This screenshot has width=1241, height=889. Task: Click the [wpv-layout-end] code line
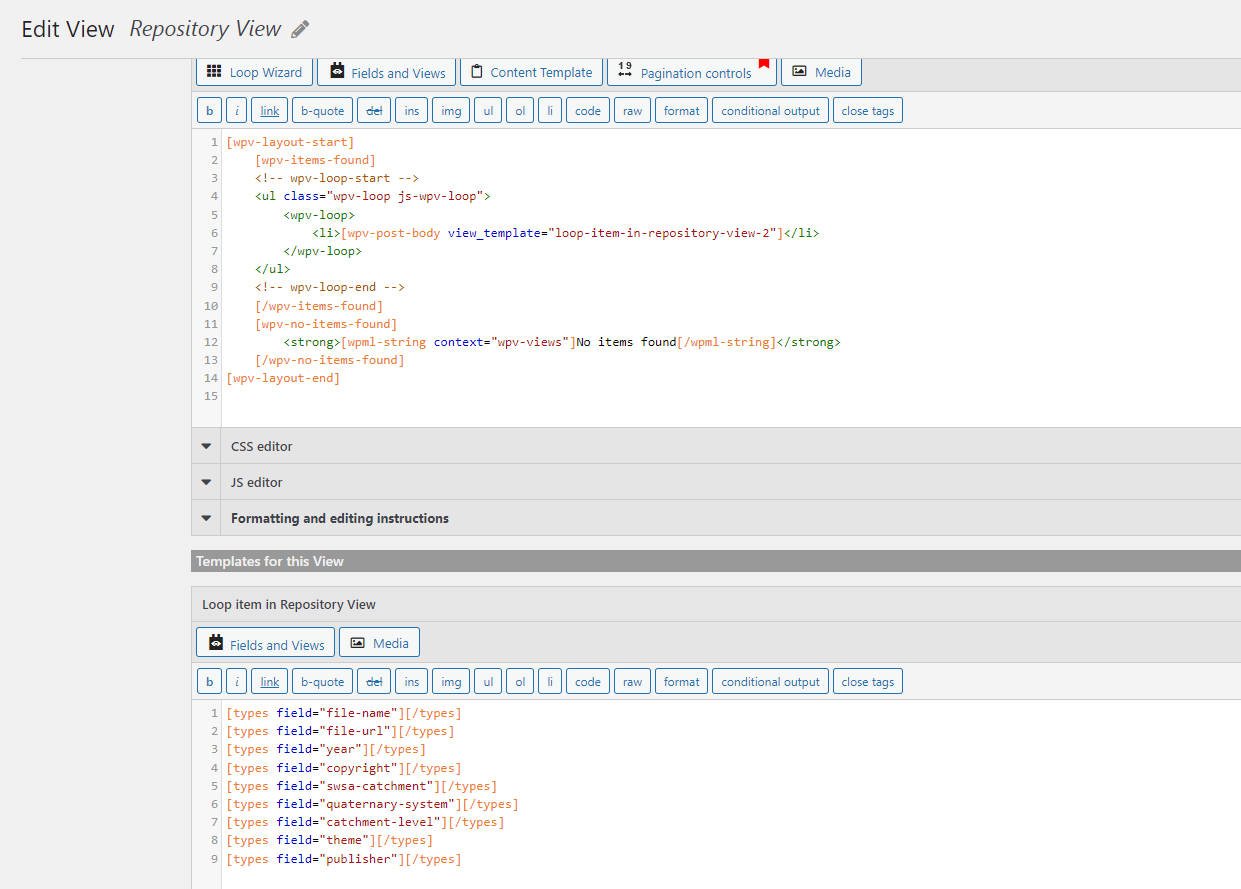[283, 378]
